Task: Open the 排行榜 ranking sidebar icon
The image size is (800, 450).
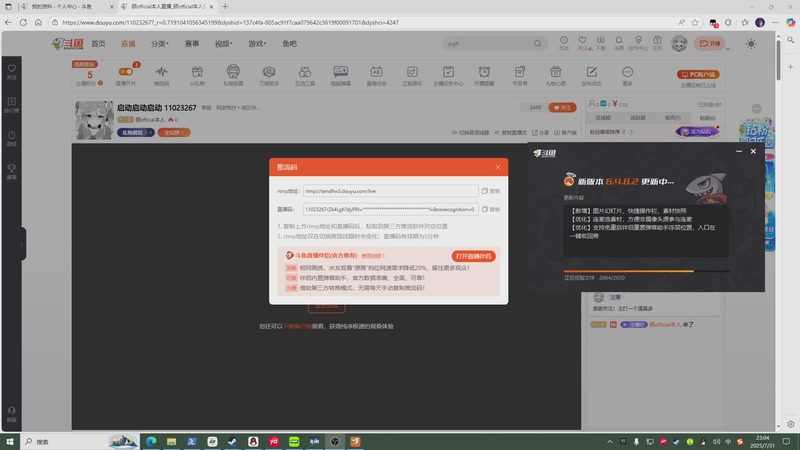Action: tap(11, 105)
